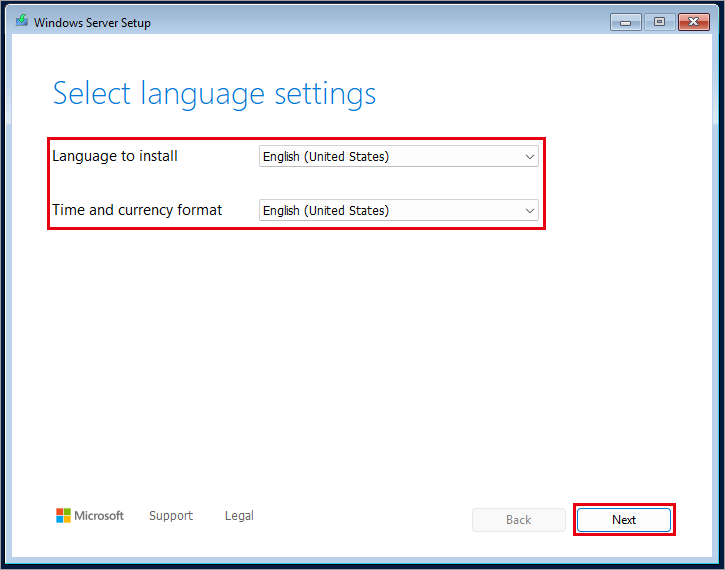Image resolution: width=725 pixels, height=570 pixels.
Task: Maximize the Windows Server Setup window
Action: [659, 22]
